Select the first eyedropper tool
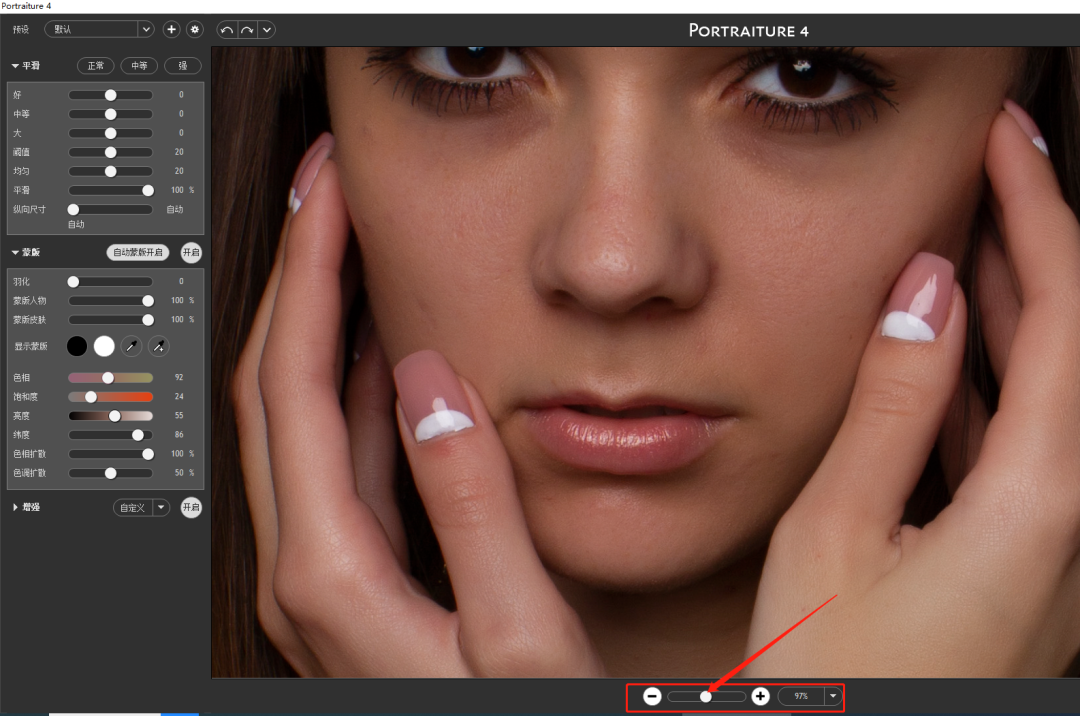The width and height of the screenshot is (1080, 716). pos(132,346)
